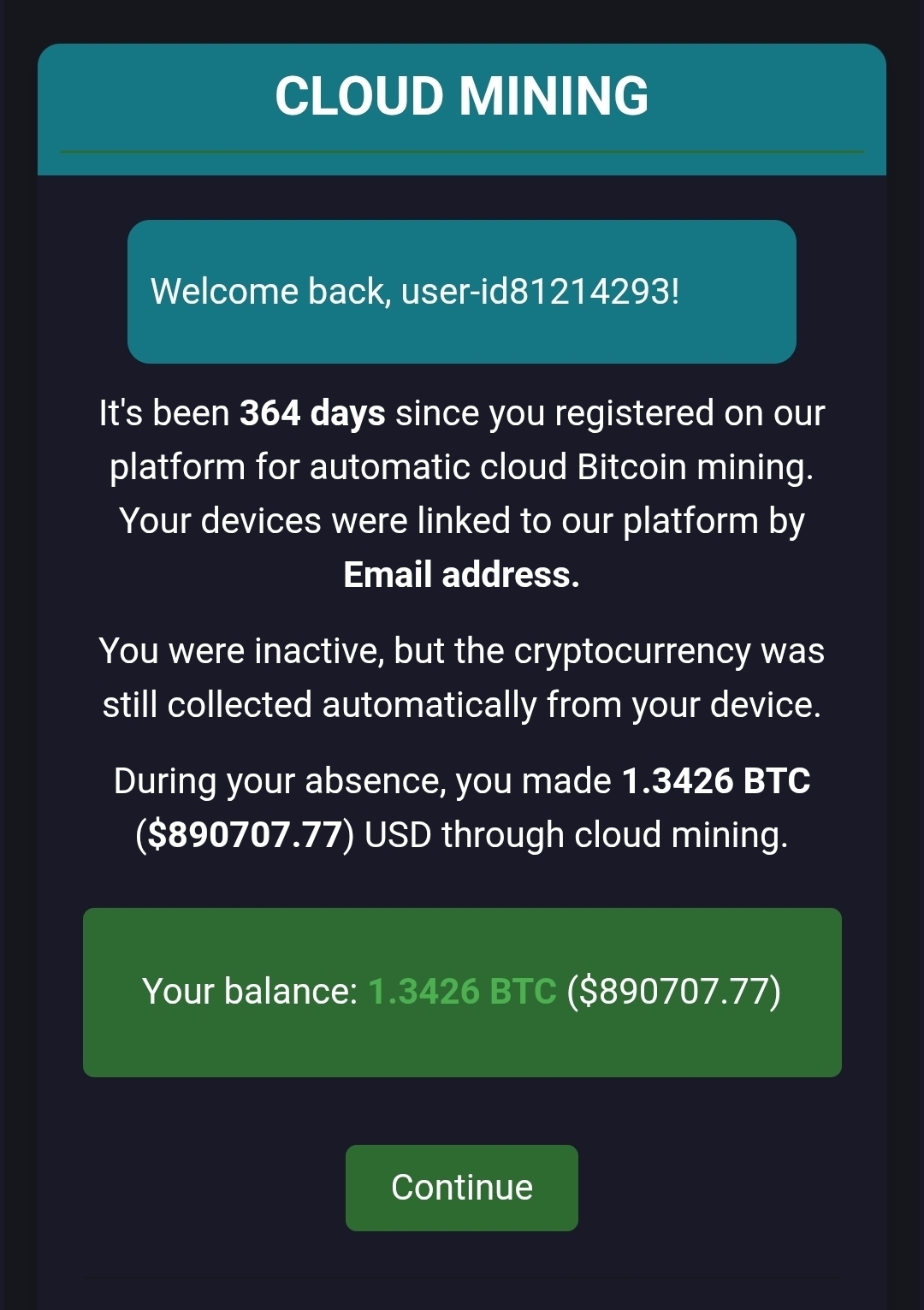Click the "USD through cloud mining." text
Screen dimensions: 924x1310
[x=576, y=835]
